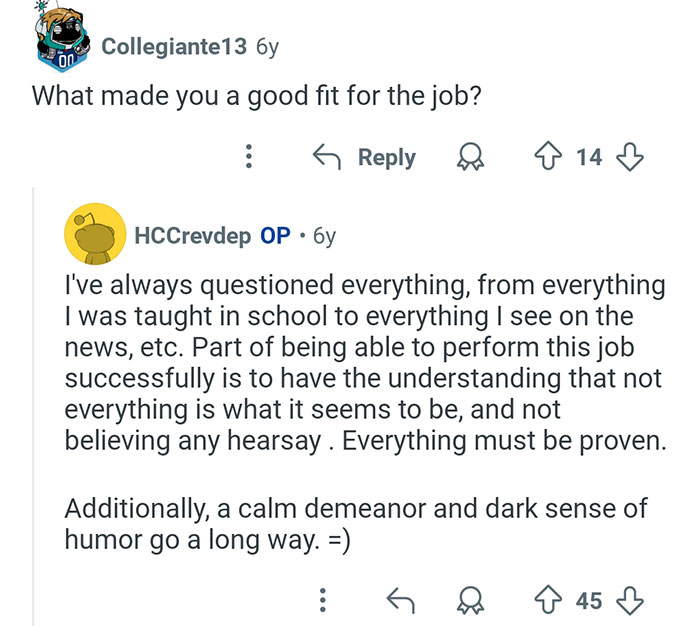Award HCCrevdep's reply

(x=467, y=600)
